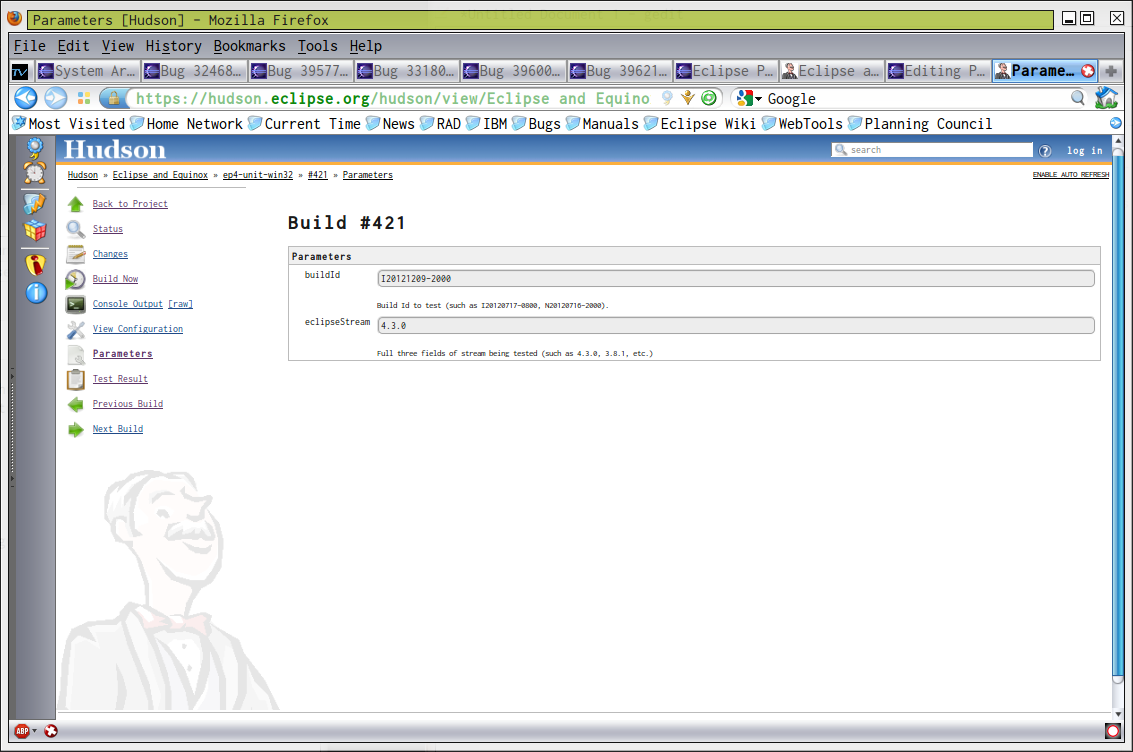Viewport: 1133px width, 752px height.
Task: Close the Parameters tab with red X
Action: click(x=1087, y=71)
